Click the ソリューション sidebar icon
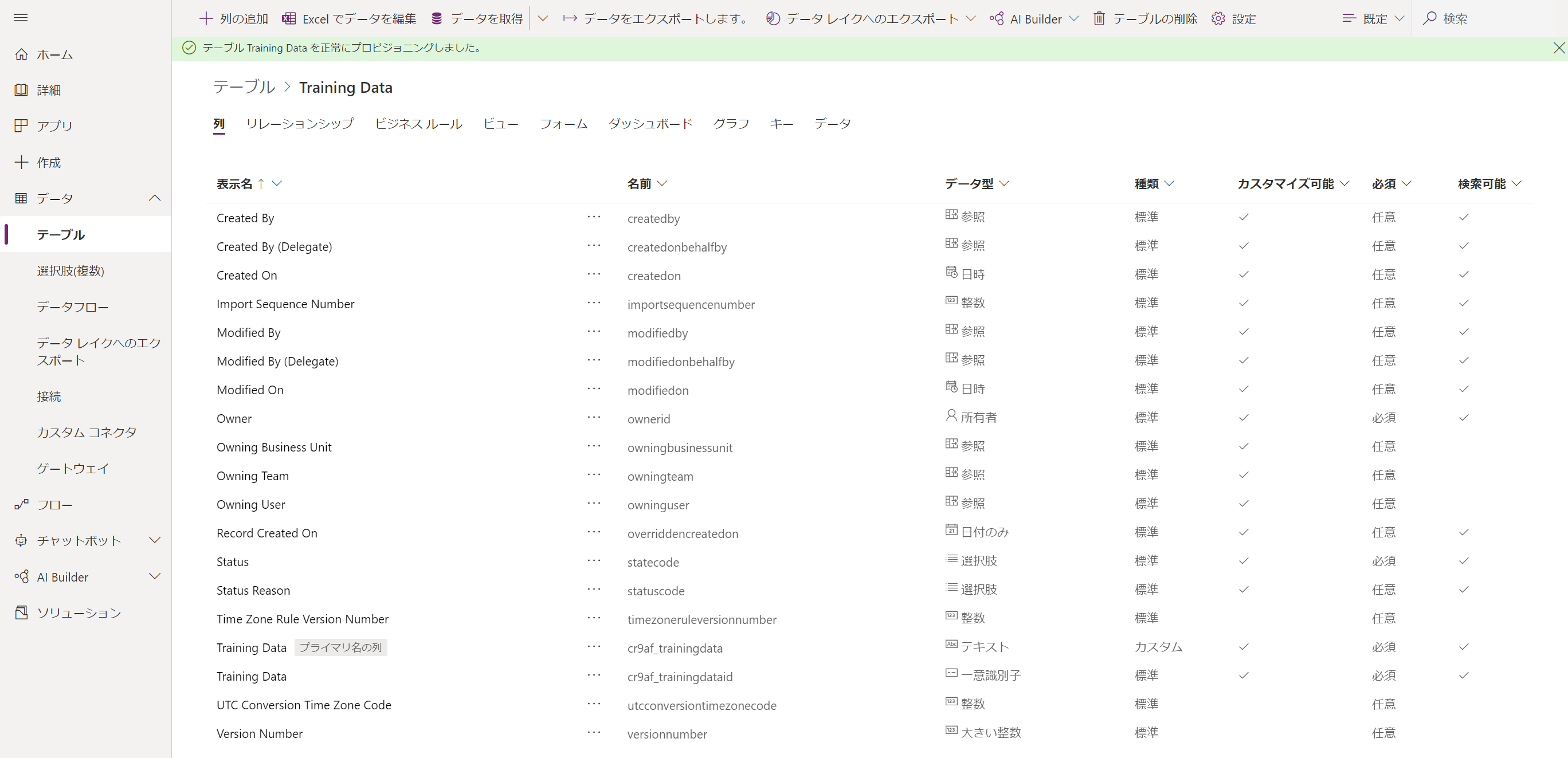The height and width of the screenshot is (758, 1568). (21, 612)
